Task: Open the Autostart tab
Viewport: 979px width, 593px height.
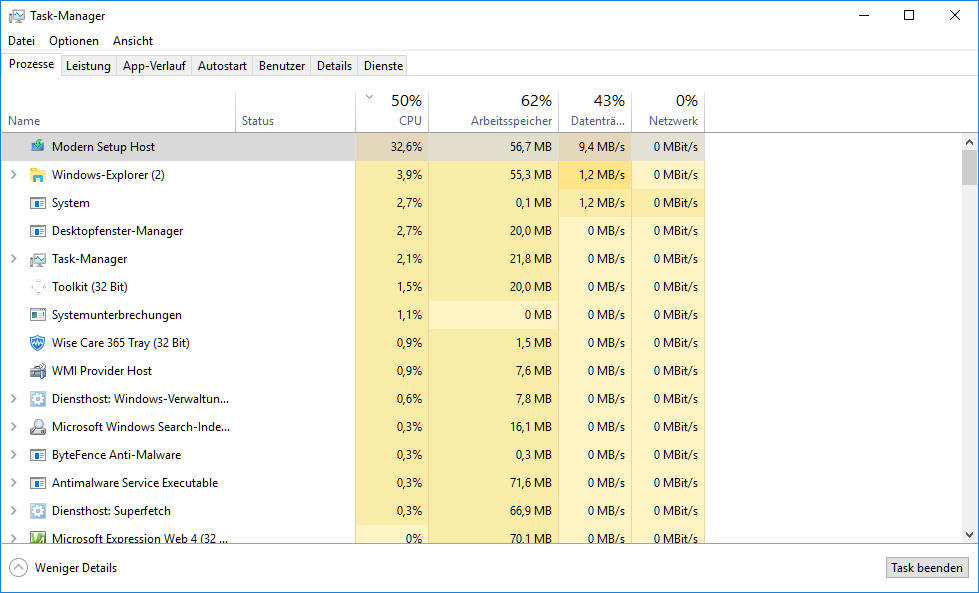Action: tap(222, 66)
